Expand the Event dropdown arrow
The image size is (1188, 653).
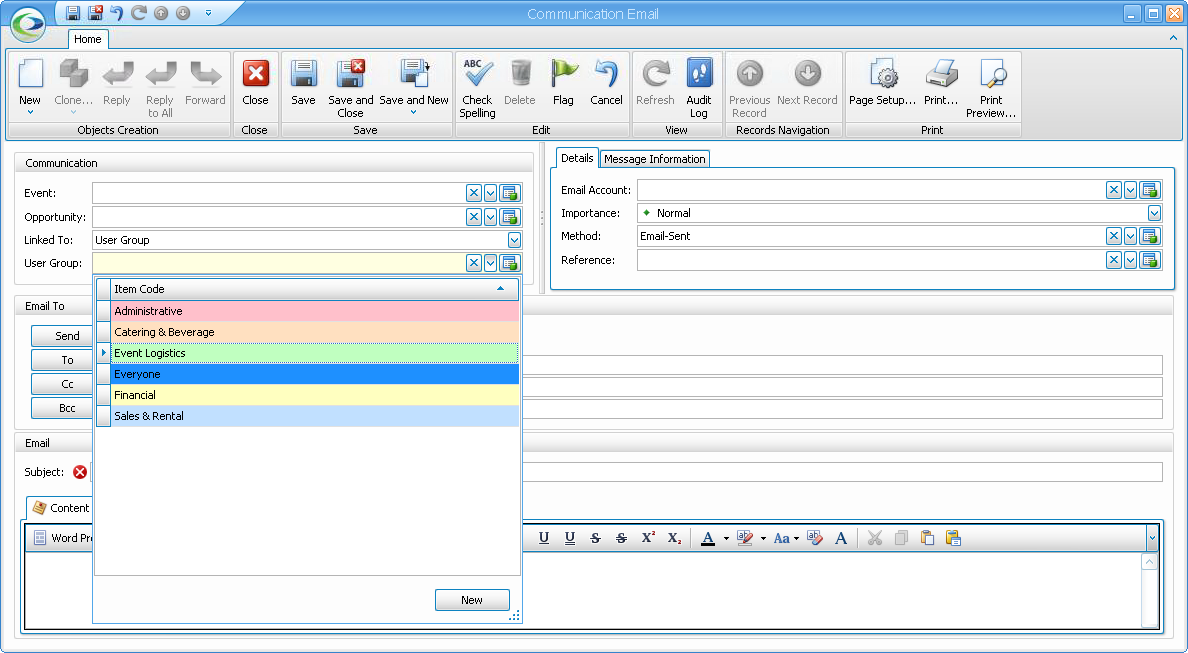(x=490, y=193)
